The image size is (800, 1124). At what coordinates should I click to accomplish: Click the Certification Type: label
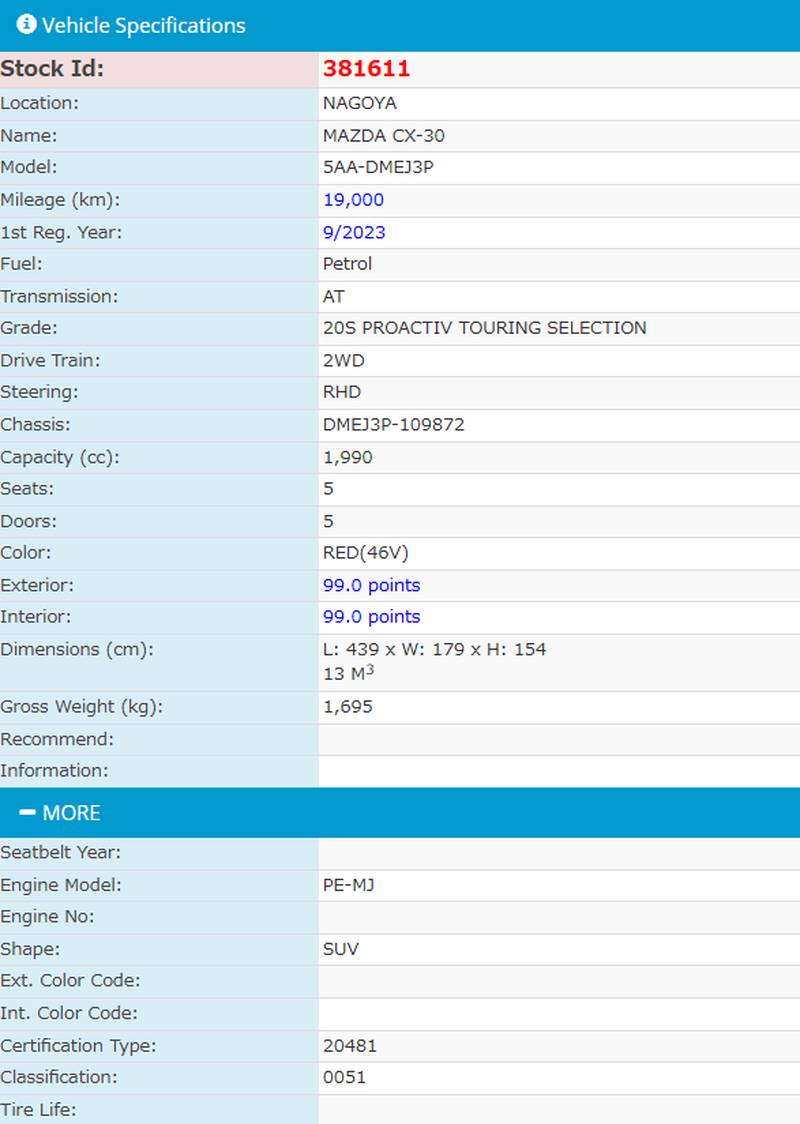click(78, 1046)
